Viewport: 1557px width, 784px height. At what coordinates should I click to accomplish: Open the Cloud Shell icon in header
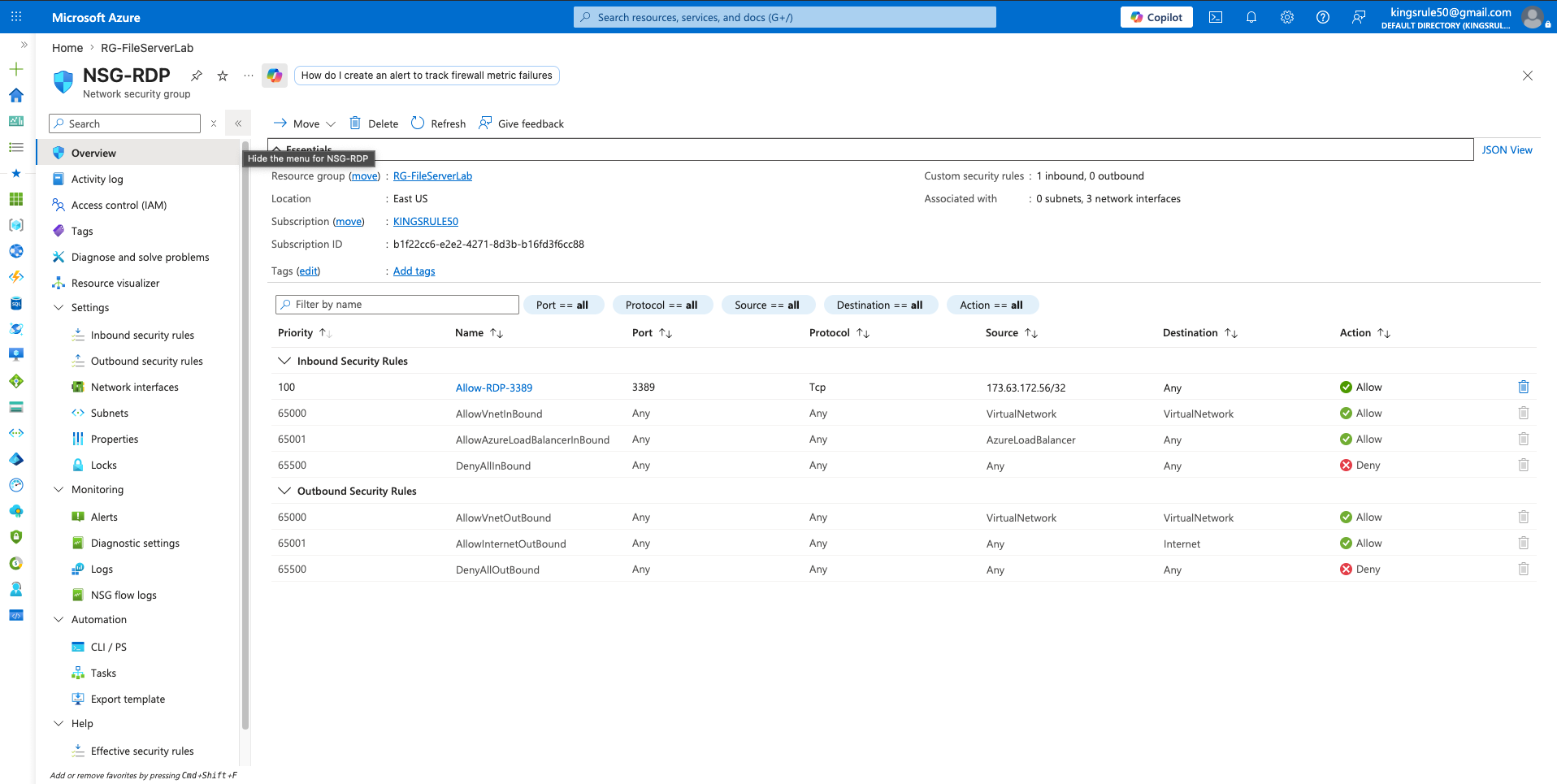coord(1216,17)
